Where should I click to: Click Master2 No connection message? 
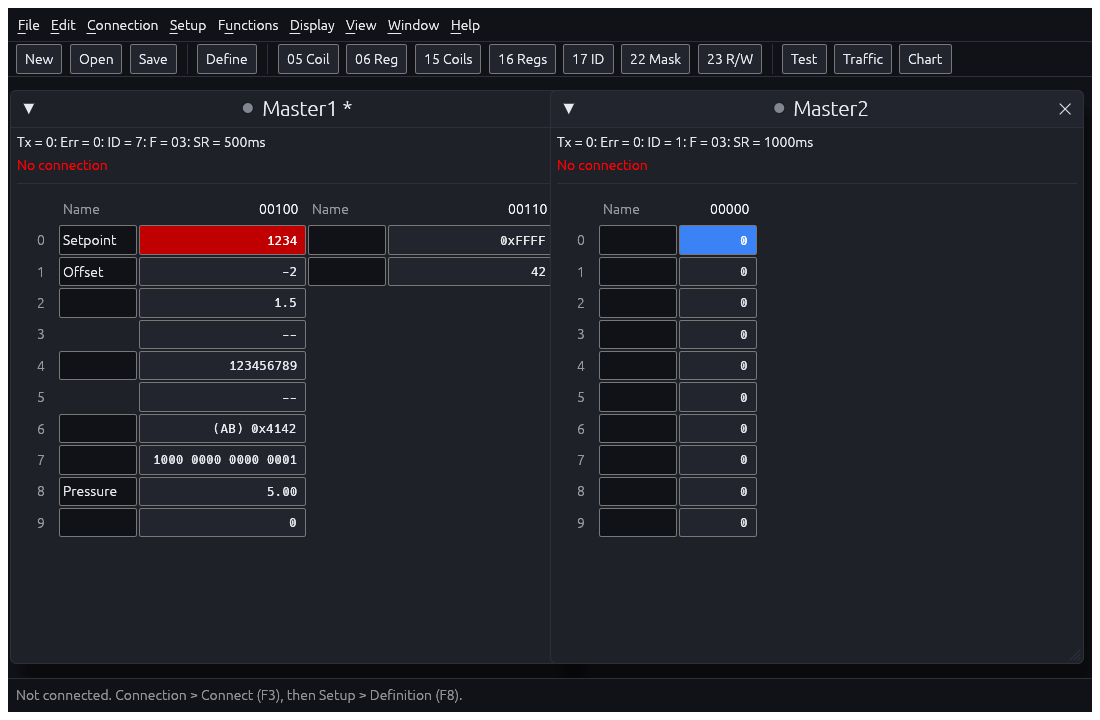click(602, 166)
